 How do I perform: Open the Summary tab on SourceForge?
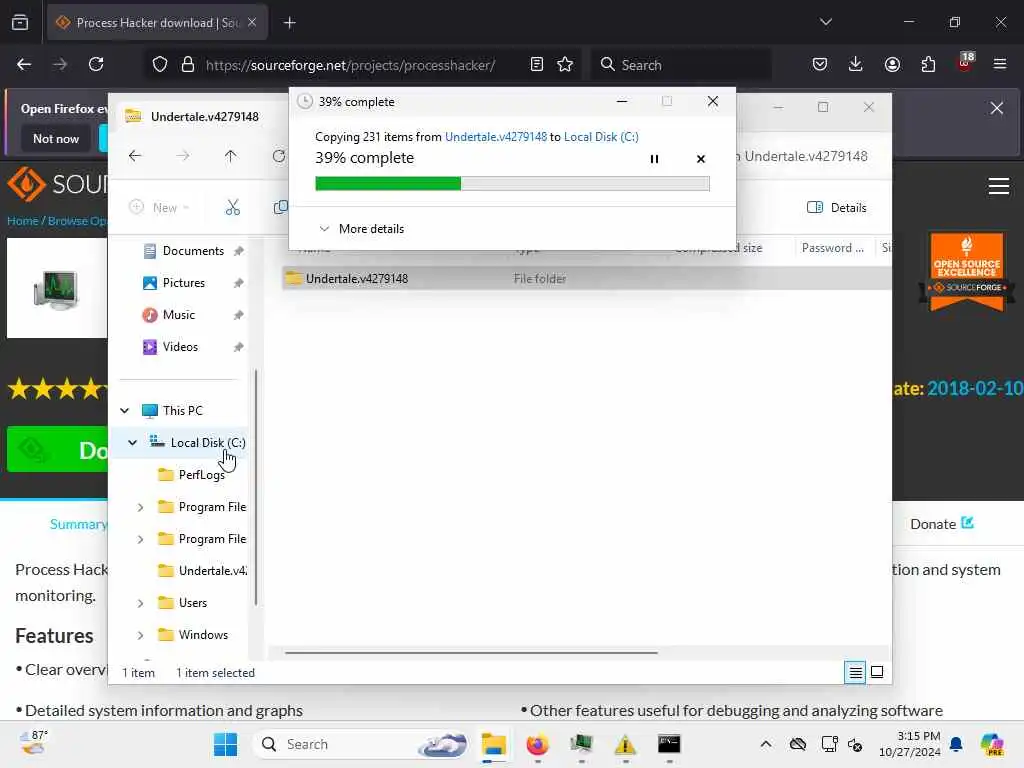coord(78,524)
